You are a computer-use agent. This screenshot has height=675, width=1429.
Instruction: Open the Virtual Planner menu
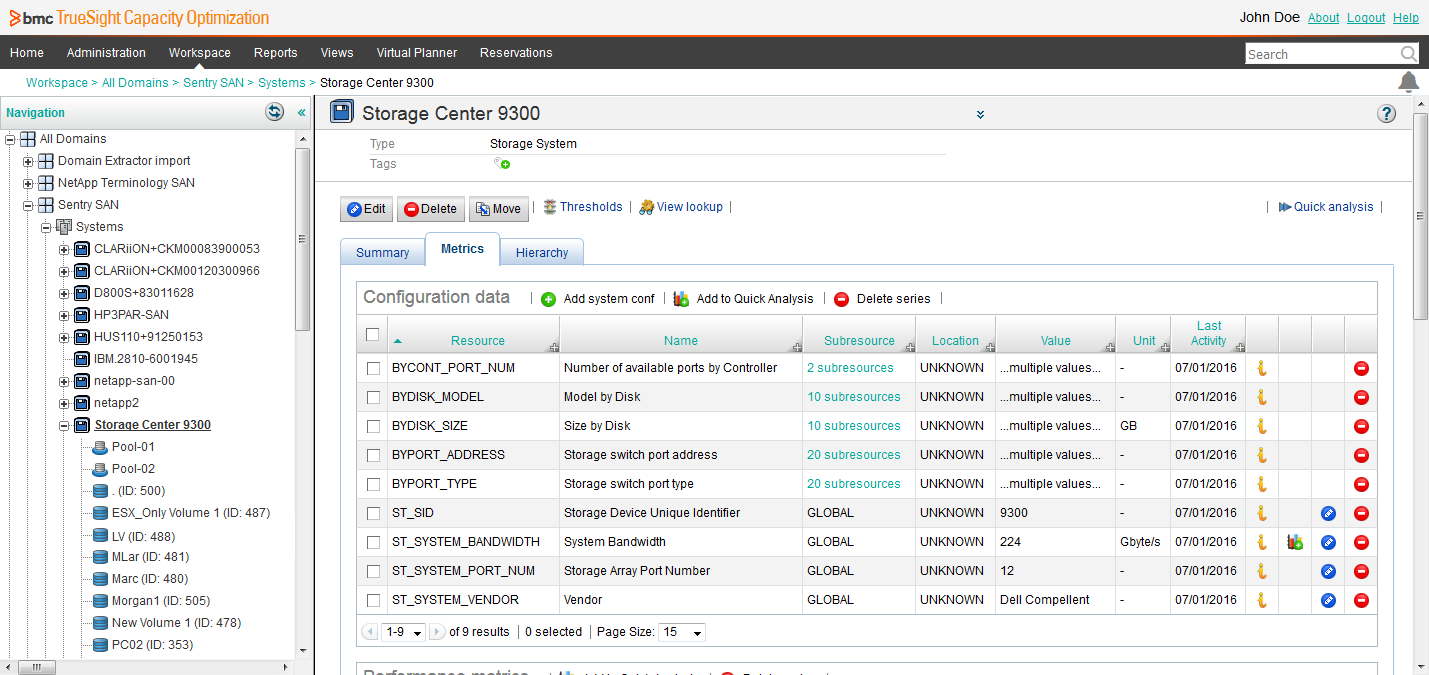click(417, 53)
